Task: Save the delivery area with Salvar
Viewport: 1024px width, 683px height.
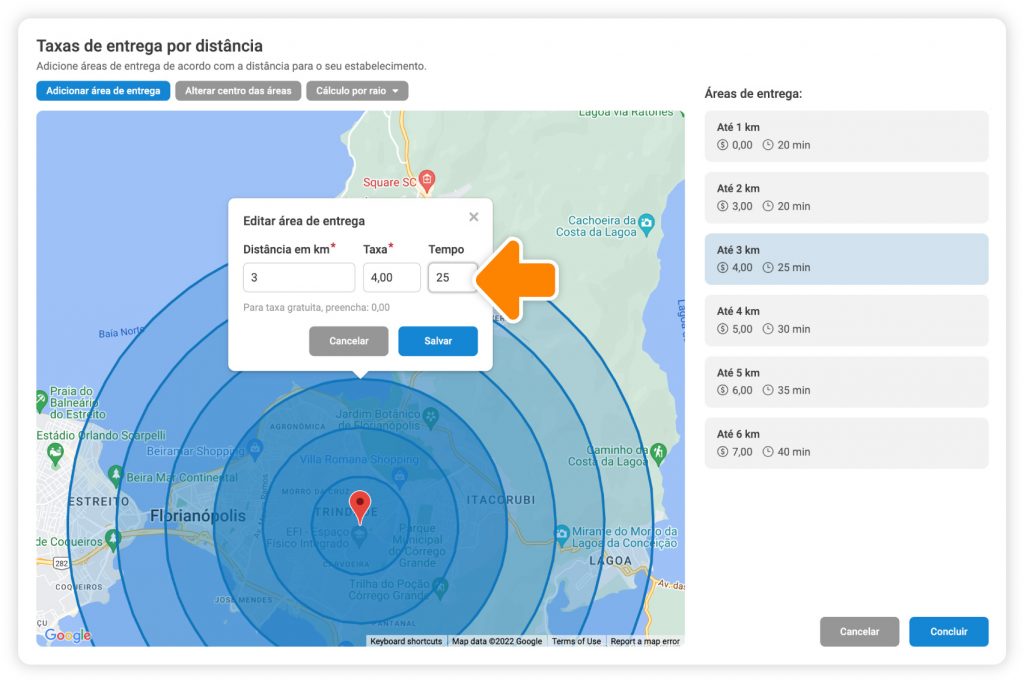Action: point(438,341)
